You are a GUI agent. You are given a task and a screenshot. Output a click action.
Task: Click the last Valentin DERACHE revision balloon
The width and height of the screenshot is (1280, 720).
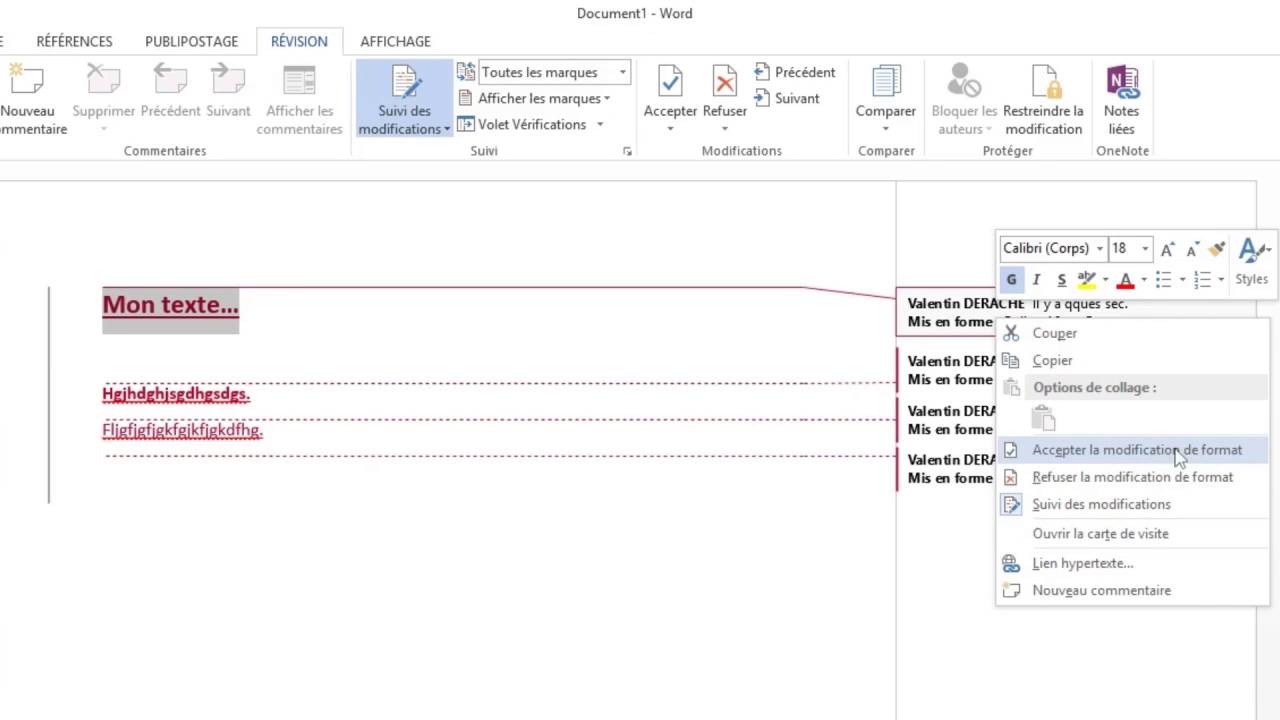(947, 469)
